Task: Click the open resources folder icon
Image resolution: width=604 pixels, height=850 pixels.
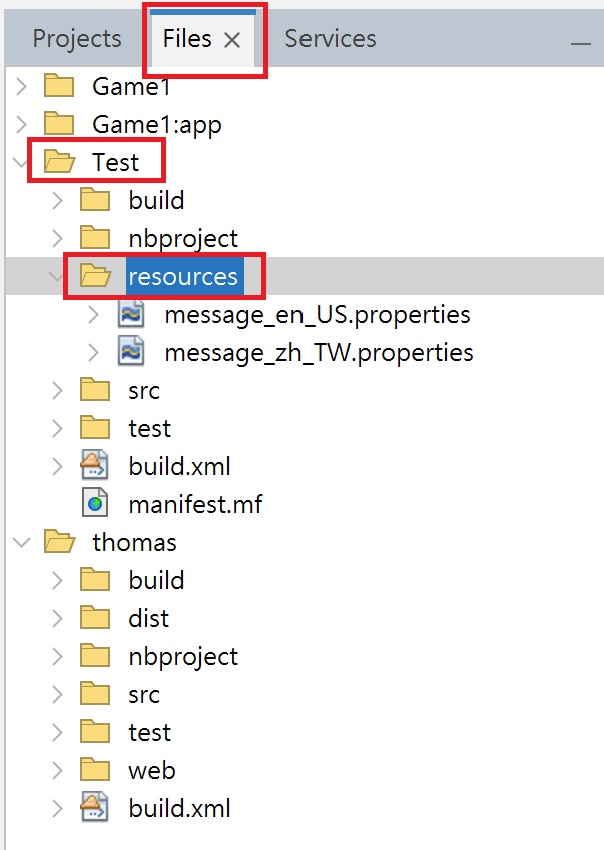Action: (95, 276)
